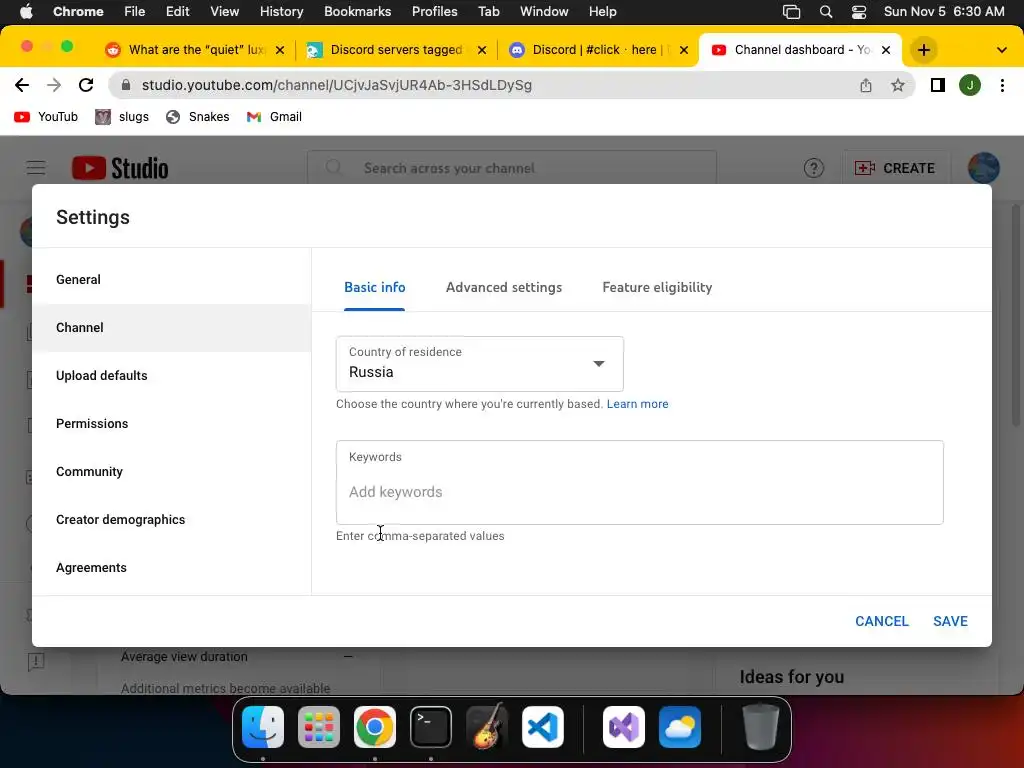
Task: Click into the Add keywords field
Action: pos(639,483)
